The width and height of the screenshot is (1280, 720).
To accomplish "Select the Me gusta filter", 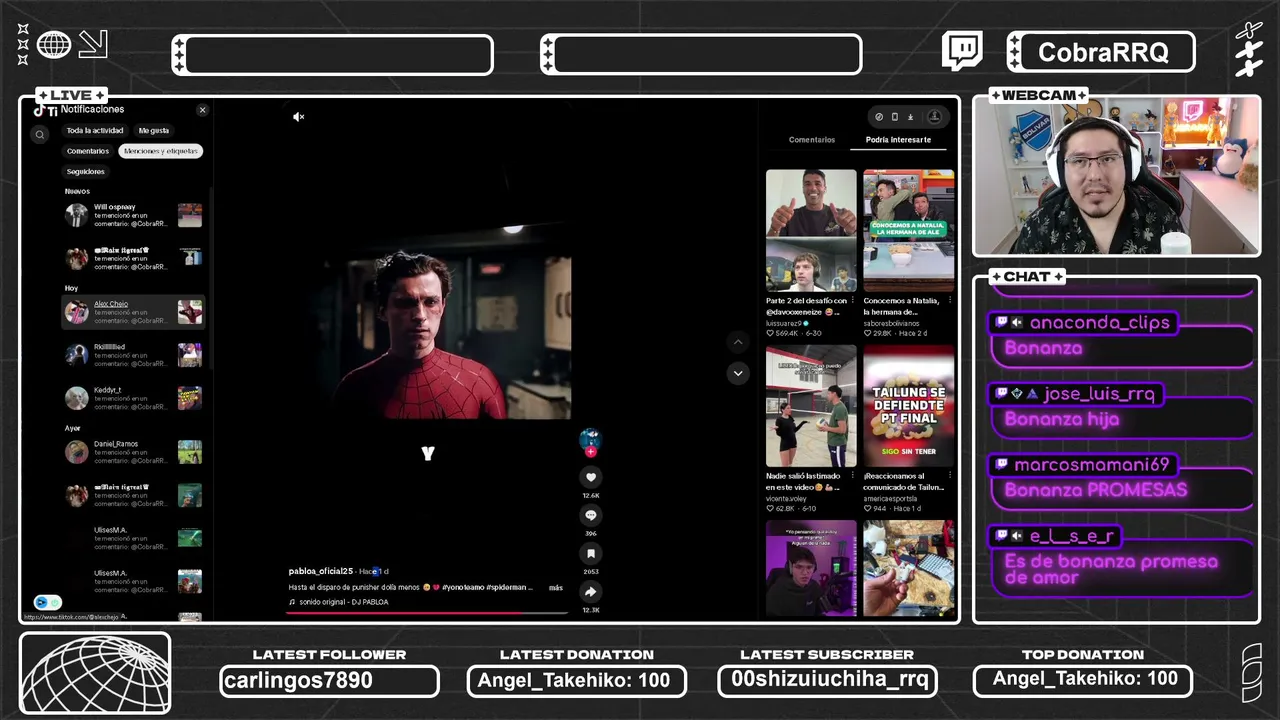I will point(154,131).
